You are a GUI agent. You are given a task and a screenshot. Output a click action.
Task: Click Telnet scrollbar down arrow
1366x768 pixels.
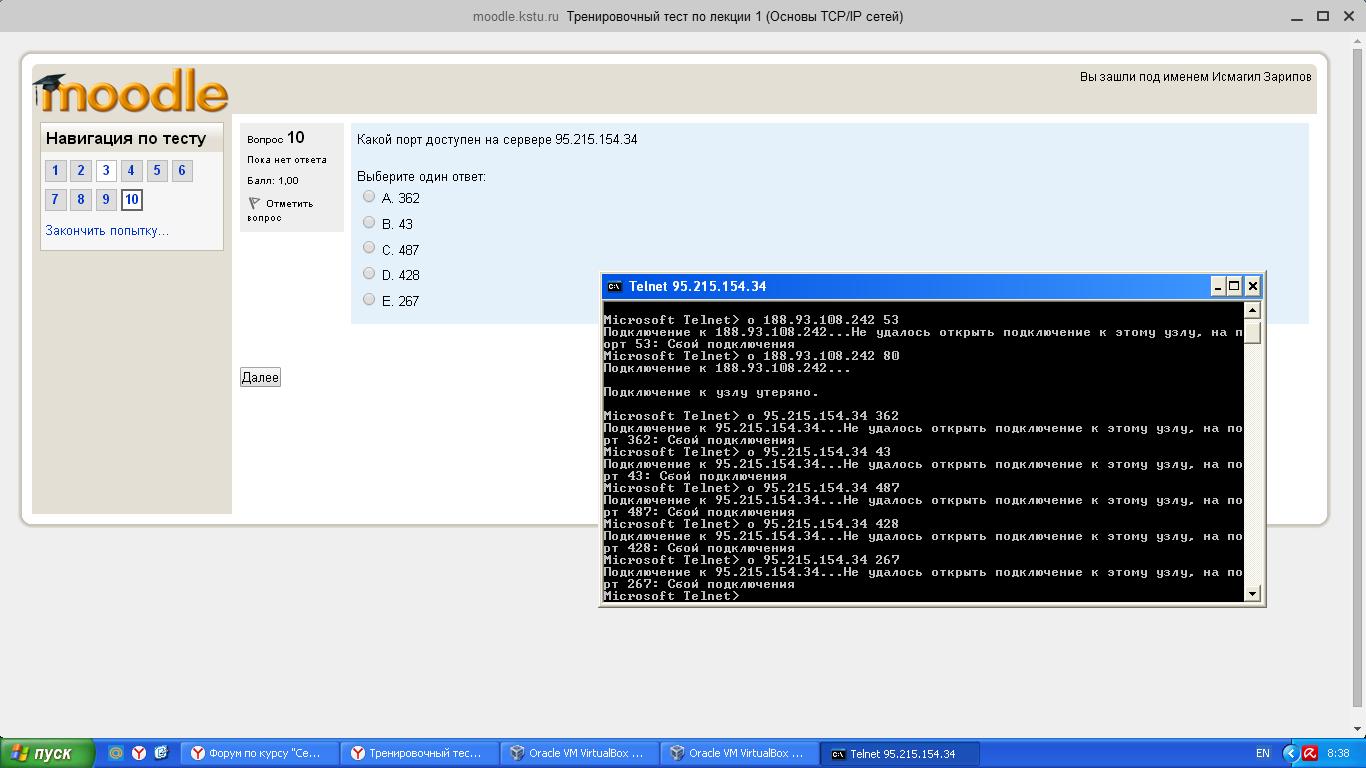pyautogui.click(x=1252, y=593)
